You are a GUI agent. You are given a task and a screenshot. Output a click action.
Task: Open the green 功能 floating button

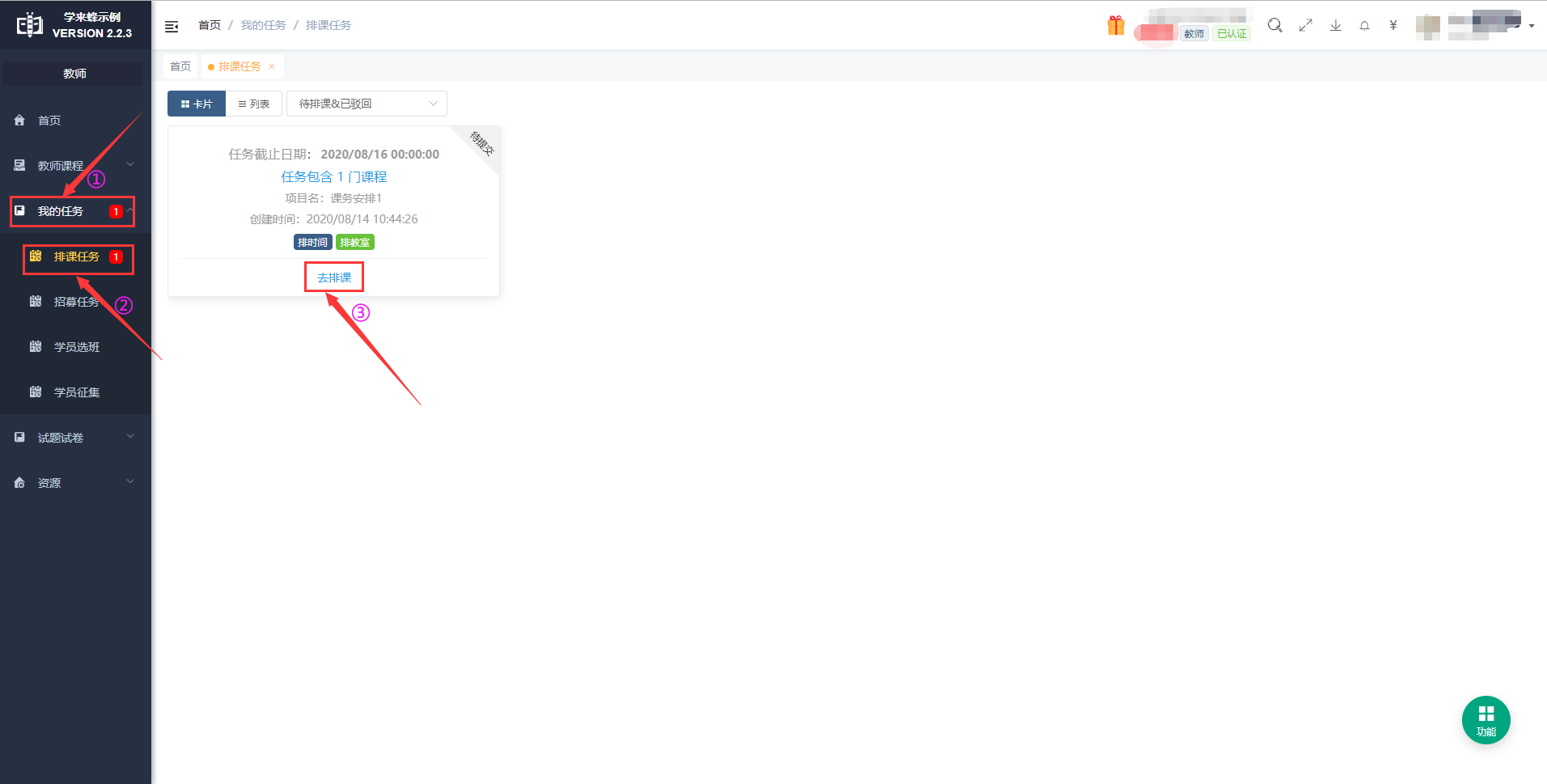click(x=1486, y=719)
